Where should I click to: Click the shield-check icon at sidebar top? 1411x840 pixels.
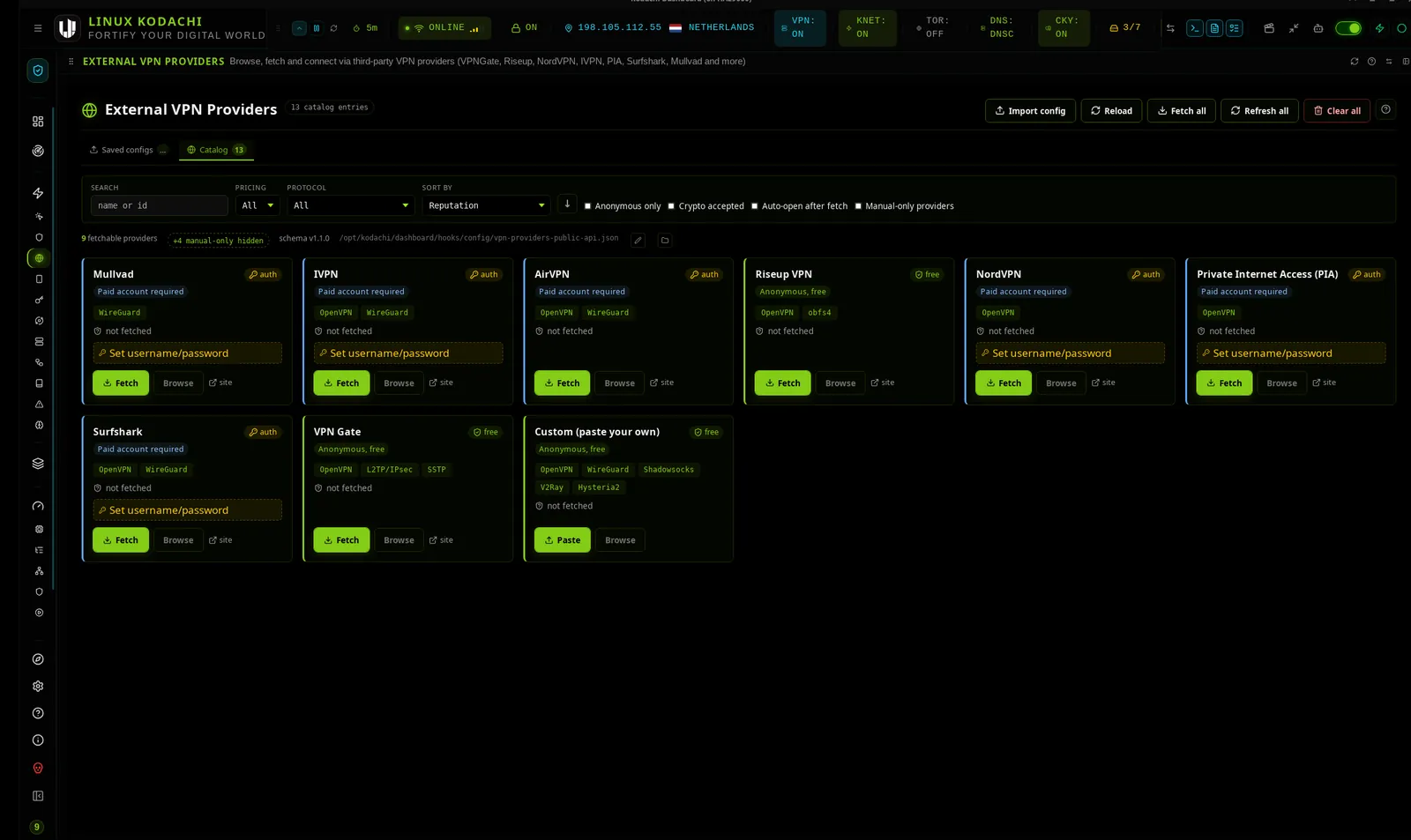coord(38,71)
